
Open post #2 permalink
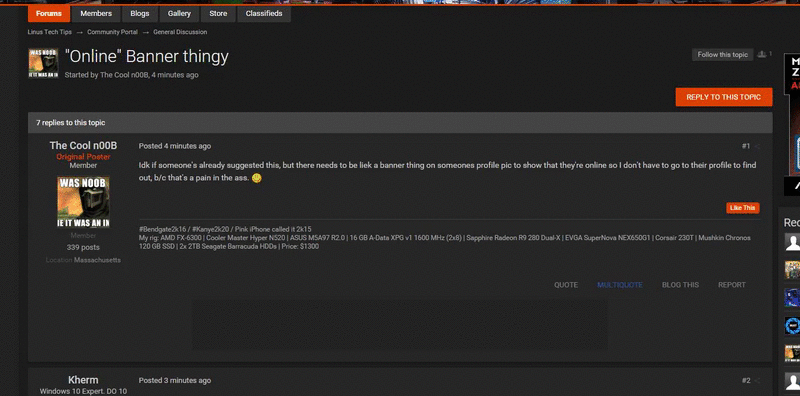tap(746, 380)
